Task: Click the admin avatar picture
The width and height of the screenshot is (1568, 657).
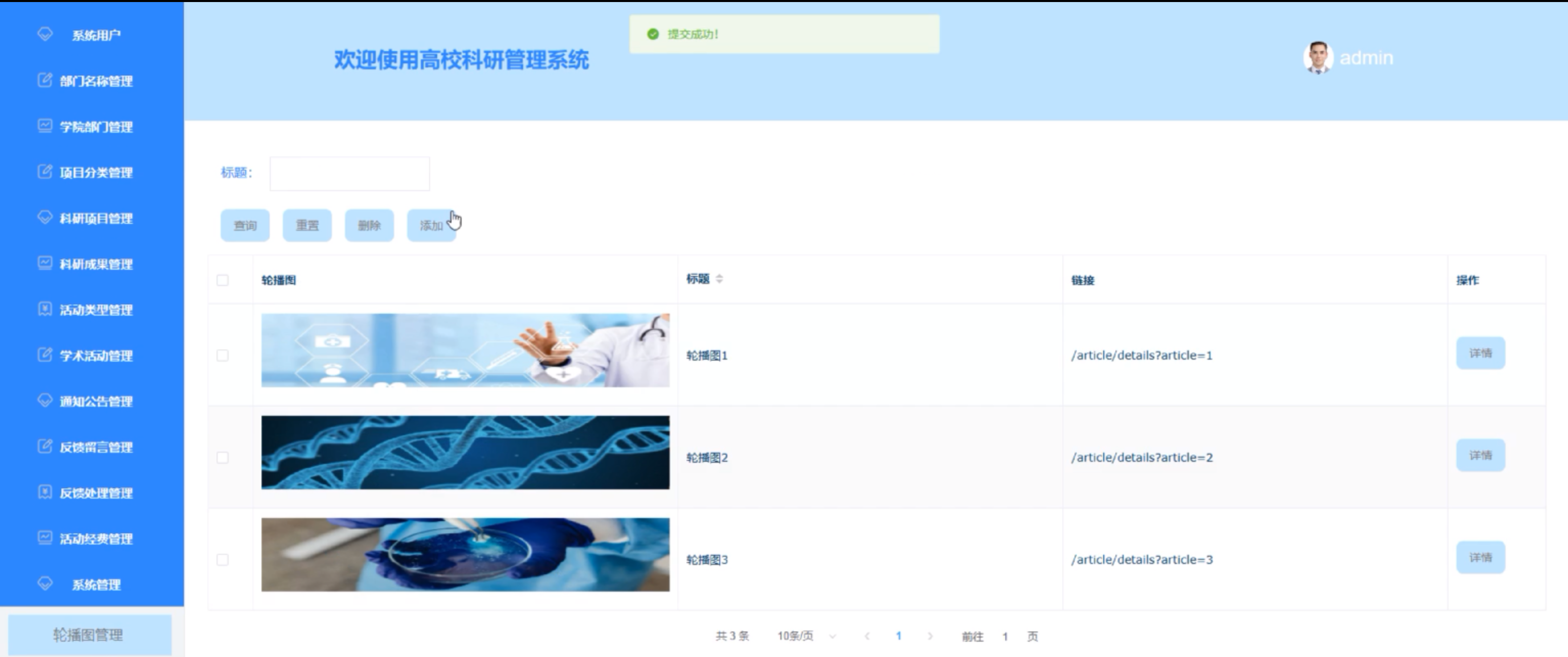Action: pyautogui.click(x=1318, y=58)
